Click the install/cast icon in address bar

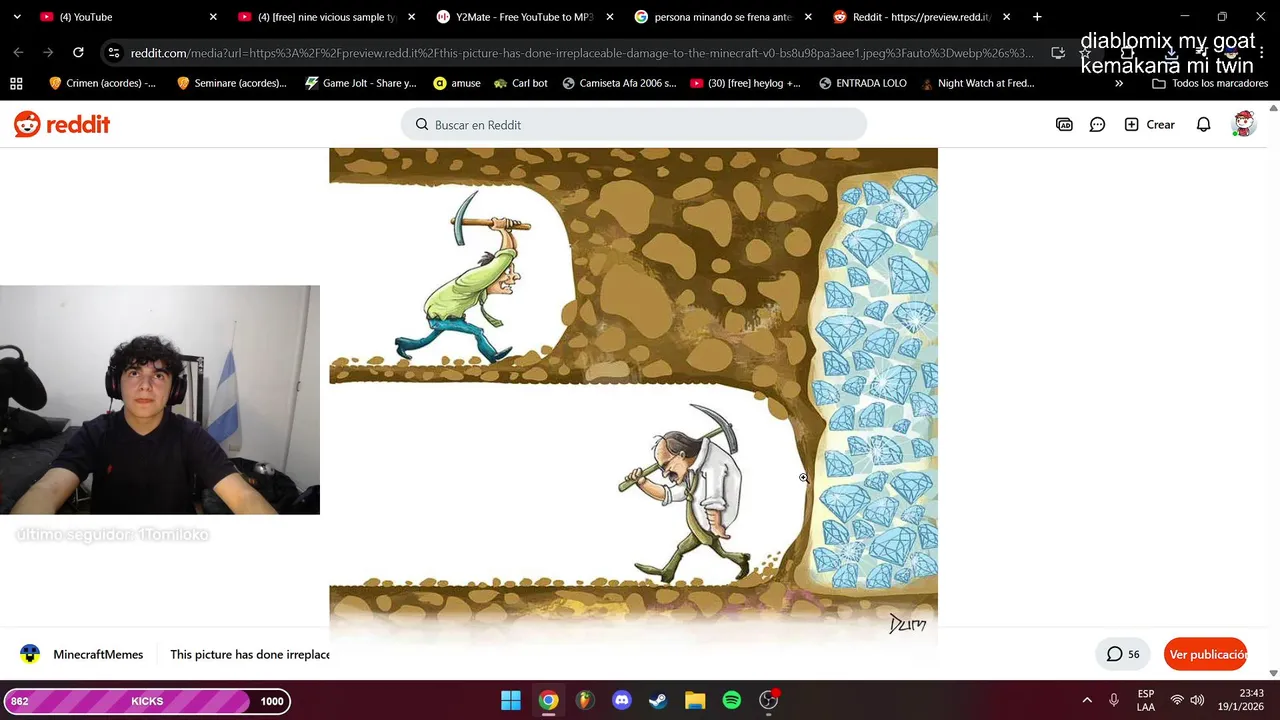tap(1058, 53)
